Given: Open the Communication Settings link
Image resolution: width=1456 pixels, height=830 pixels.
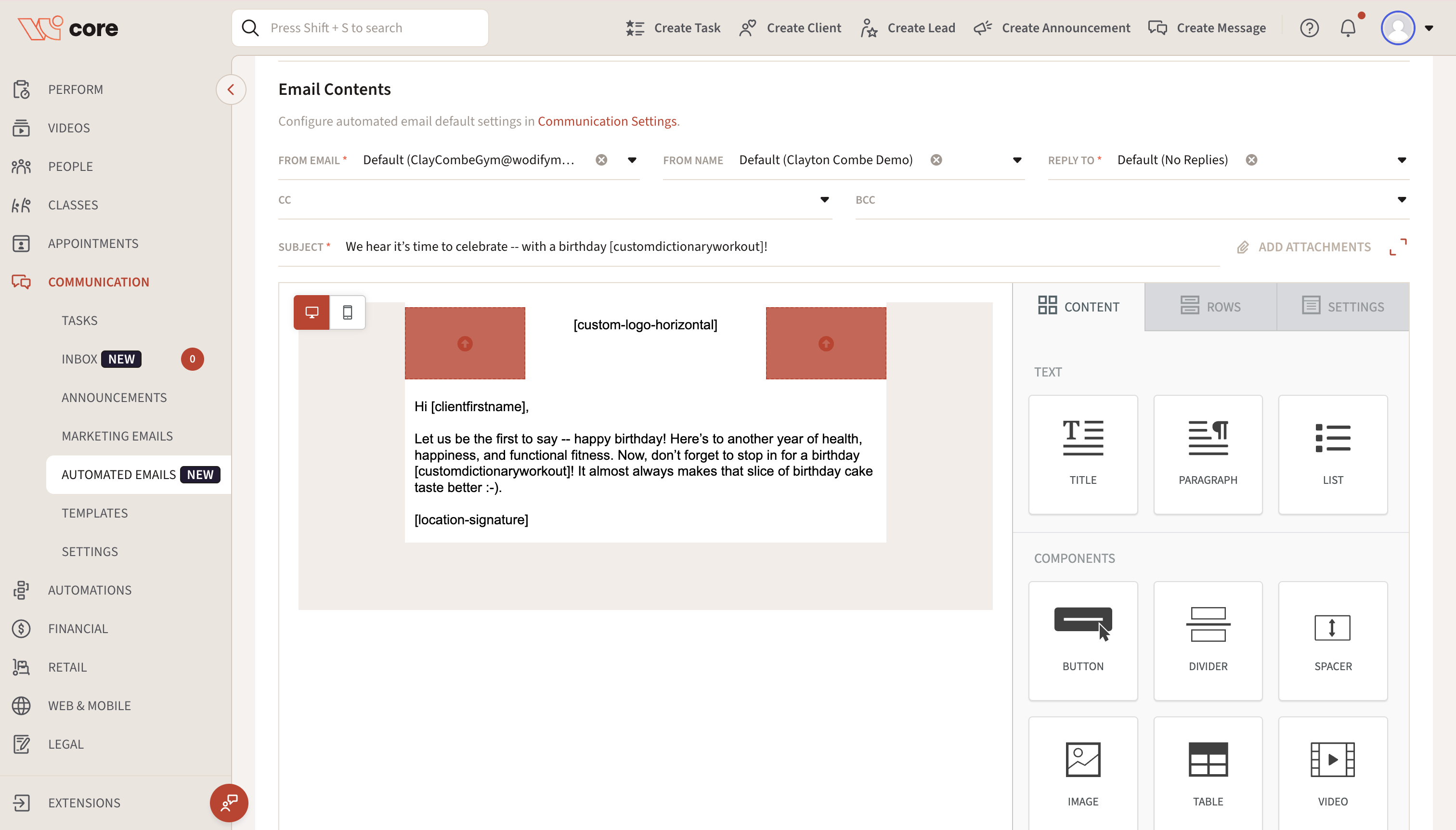Looking at the screenshot, I should pyautogui.click(x=607, y=121).
